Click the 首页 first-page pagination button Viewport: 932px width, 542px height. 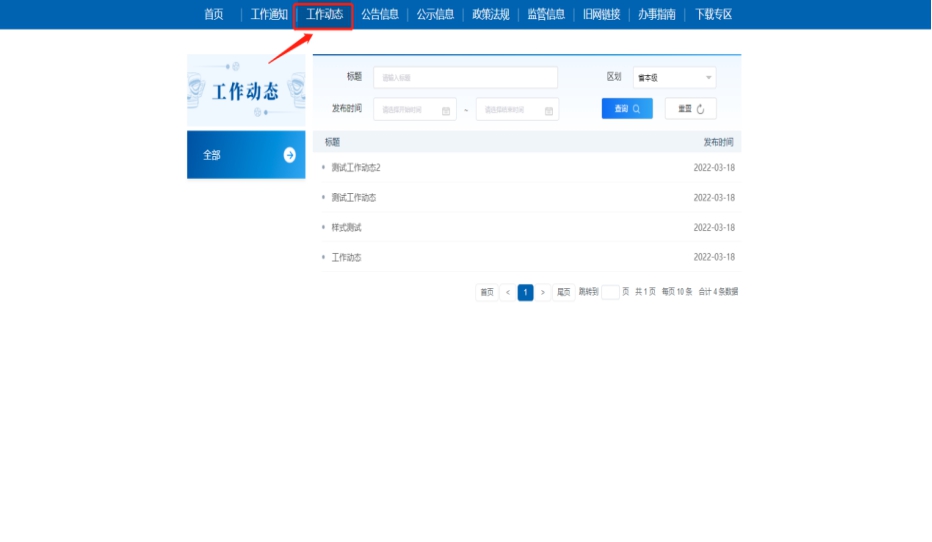click(x=487, y=292)
